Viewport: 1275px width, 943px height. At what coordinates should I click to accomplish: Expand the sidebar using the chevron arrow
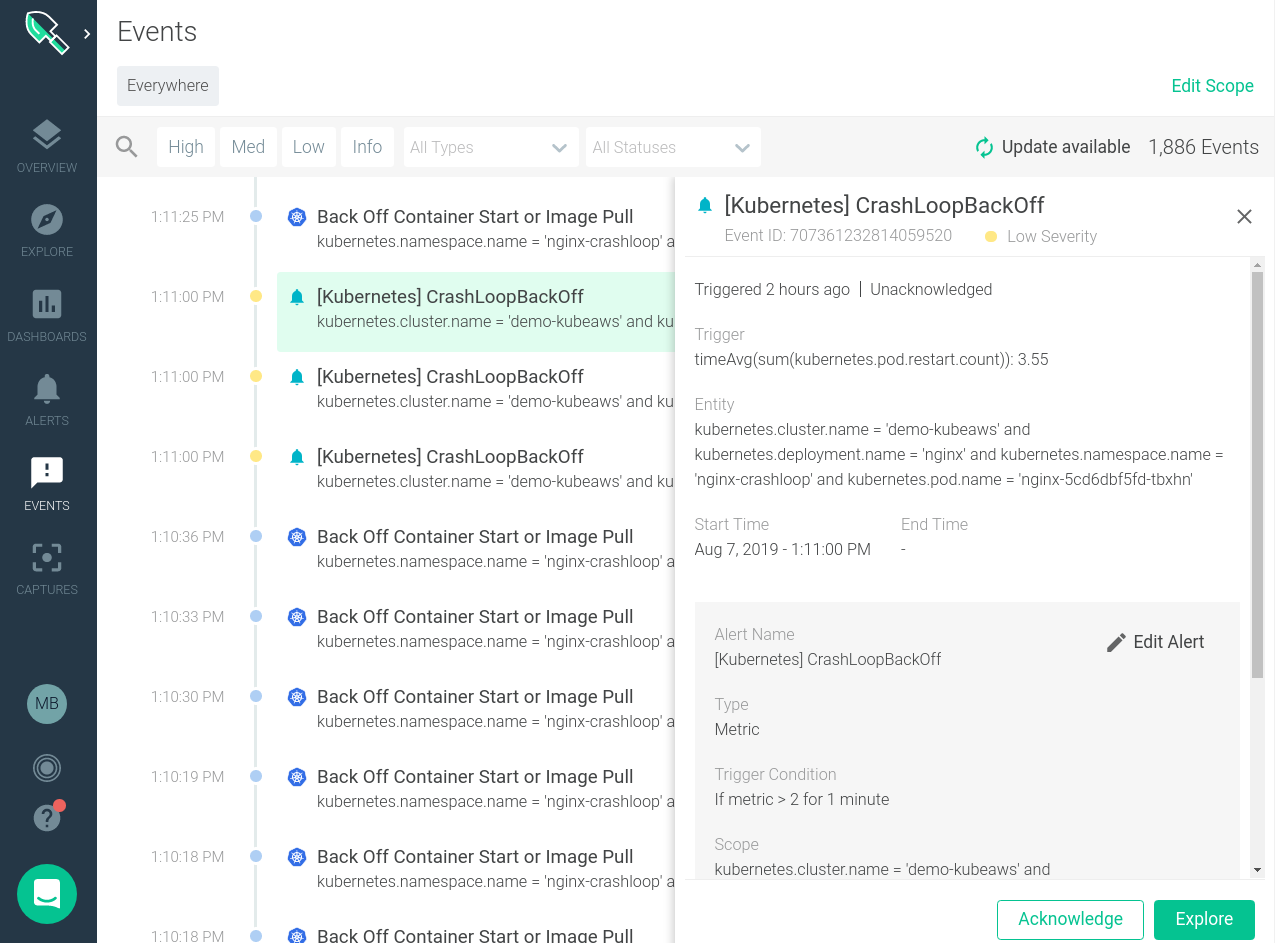[88, 31]
